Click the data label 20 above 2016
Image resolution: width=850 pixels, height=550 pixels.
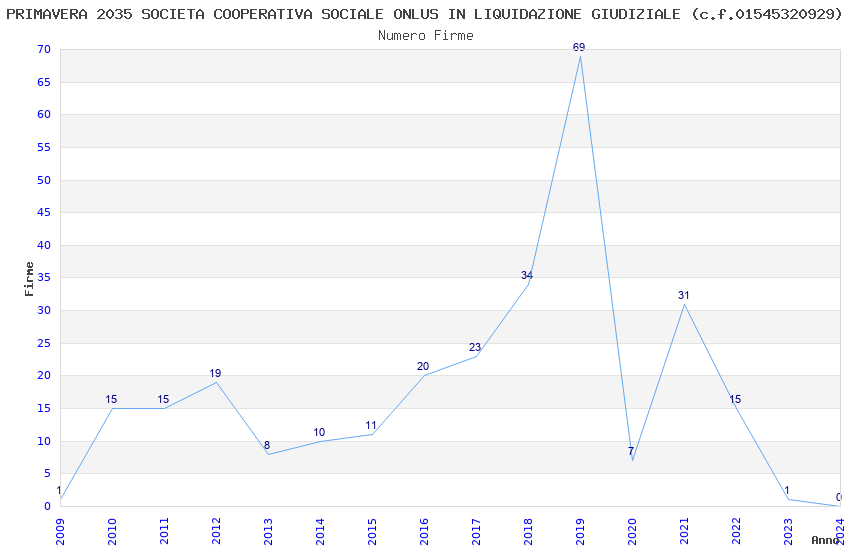[423, 366]
